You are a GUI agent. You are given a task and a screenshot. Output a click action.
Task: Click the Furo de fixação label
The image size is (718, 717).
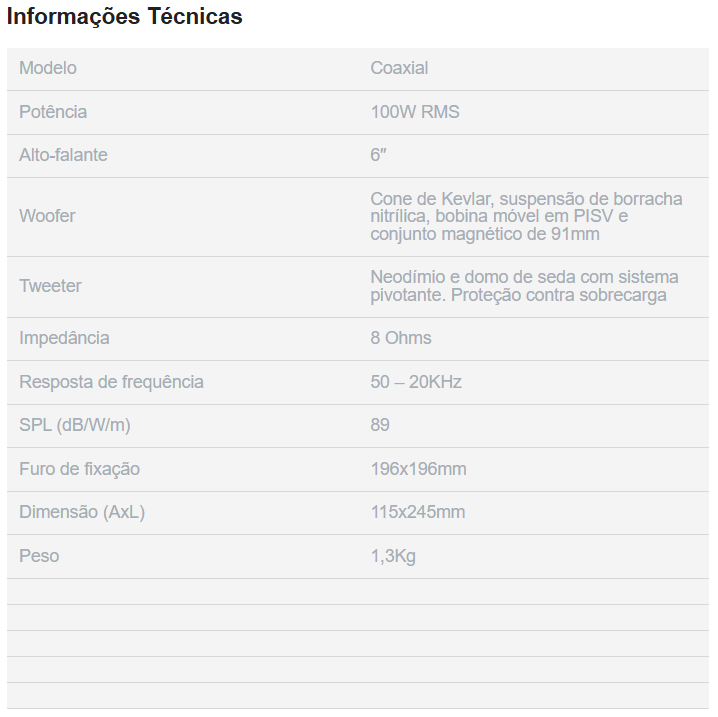click(79, 469)
